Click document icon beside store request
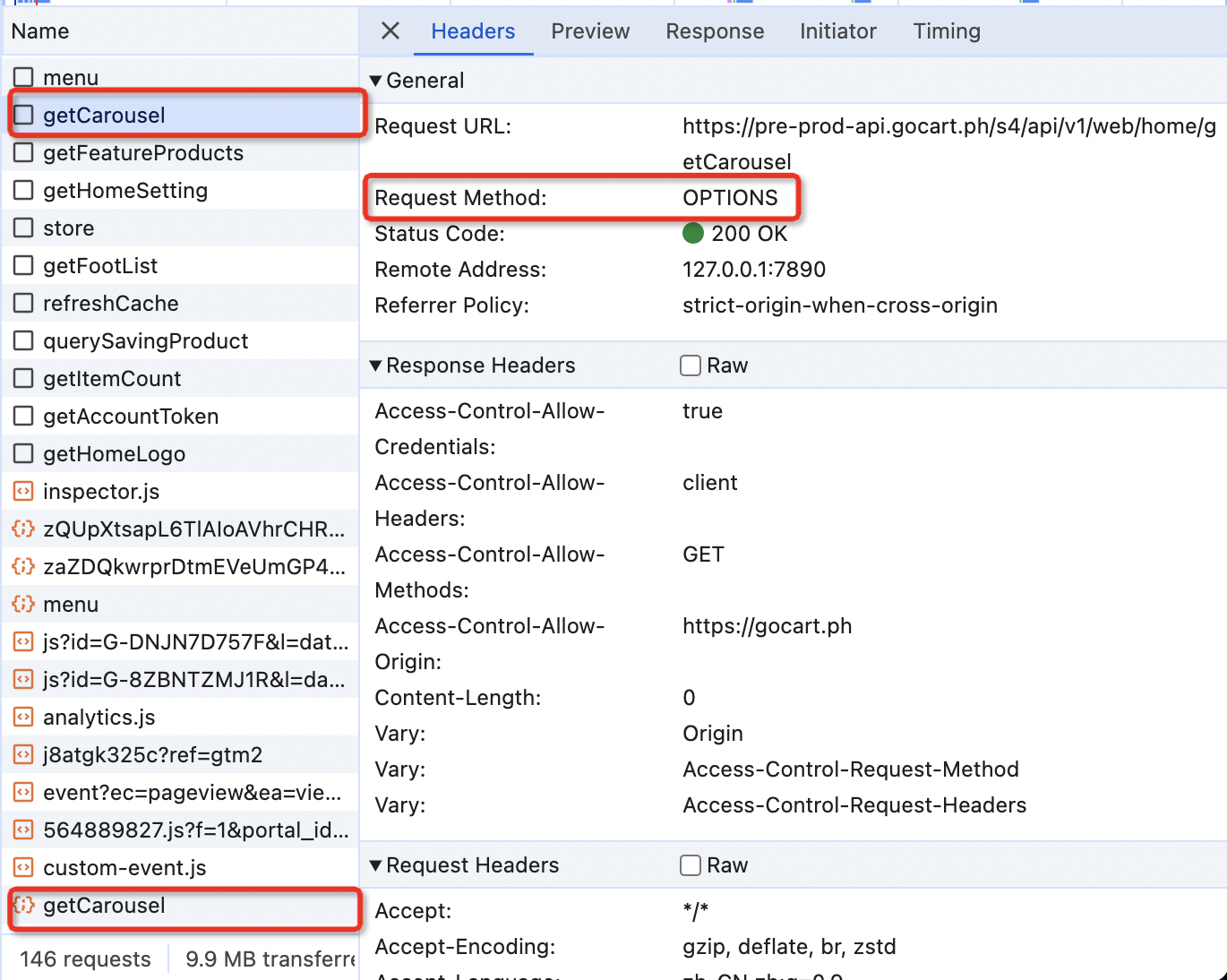This screenshot has width=1227, height=980. click(x=23, y=228)
